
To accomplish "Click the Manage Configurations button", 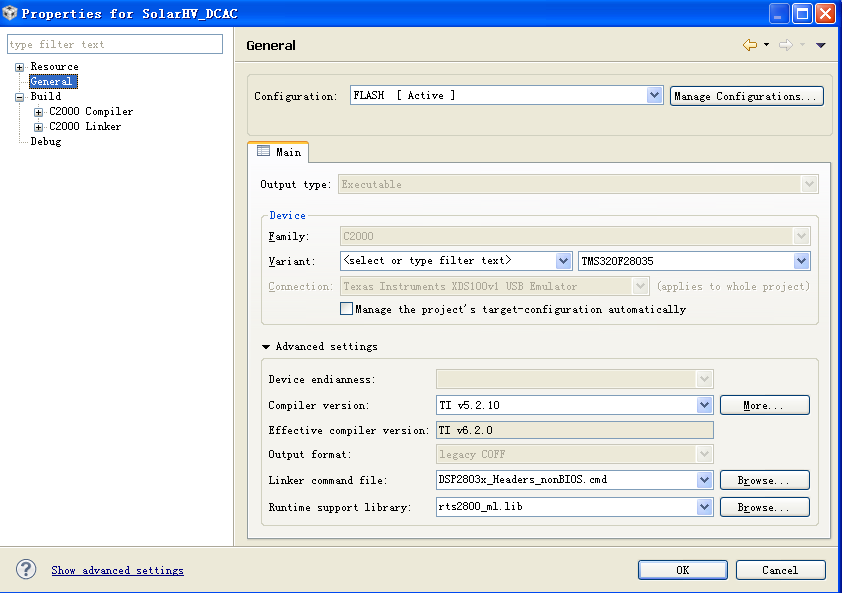I will [x=746, y=96].
